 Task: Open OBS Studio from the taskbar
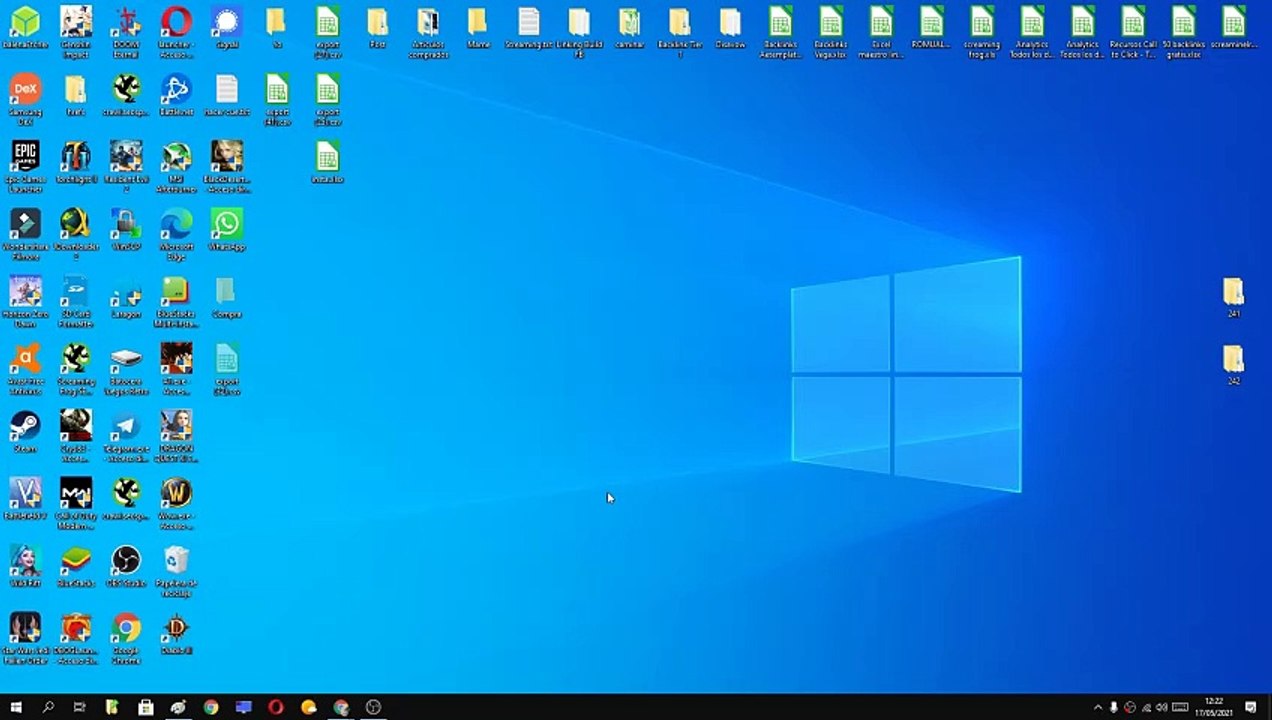(x=374, y=707)
